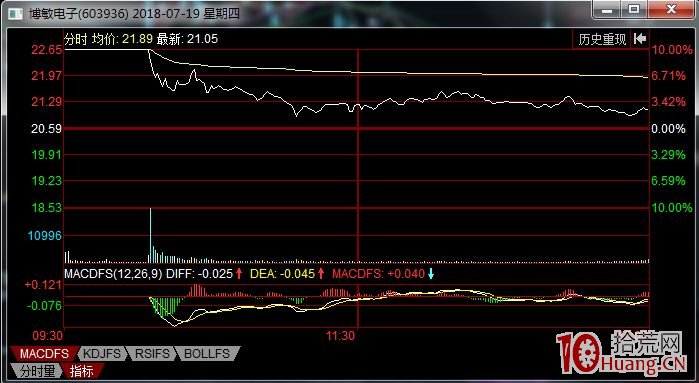The width and height of the screenshot is (699, 383).
Task: Select the BOLLFS indicator tab
Action: tap(207, 354)
